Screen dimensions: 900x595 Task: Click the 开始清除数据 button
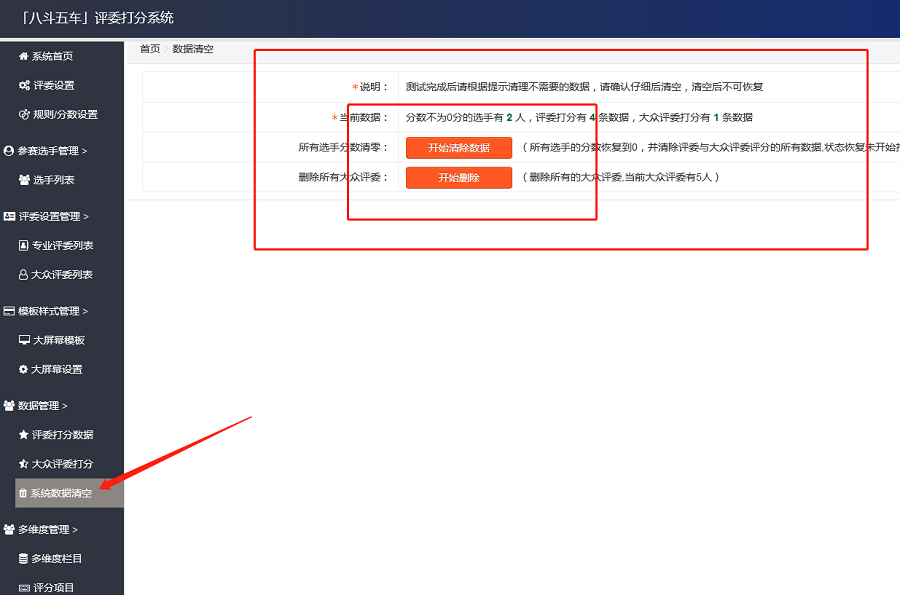click(459, 148)
